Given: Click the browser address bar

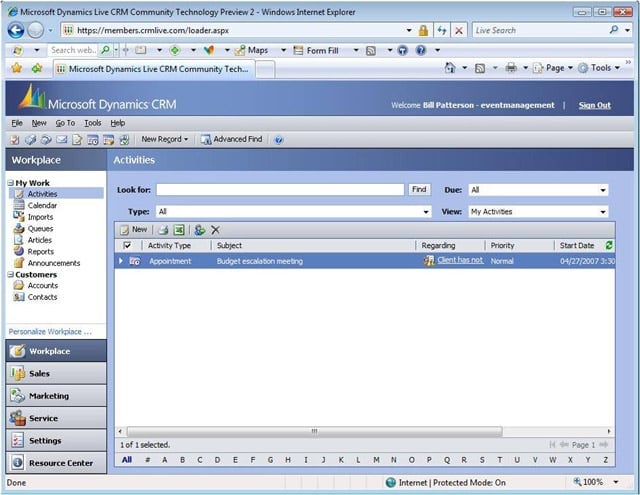Looking at the screenshot, I should click(x=237, y=30).
